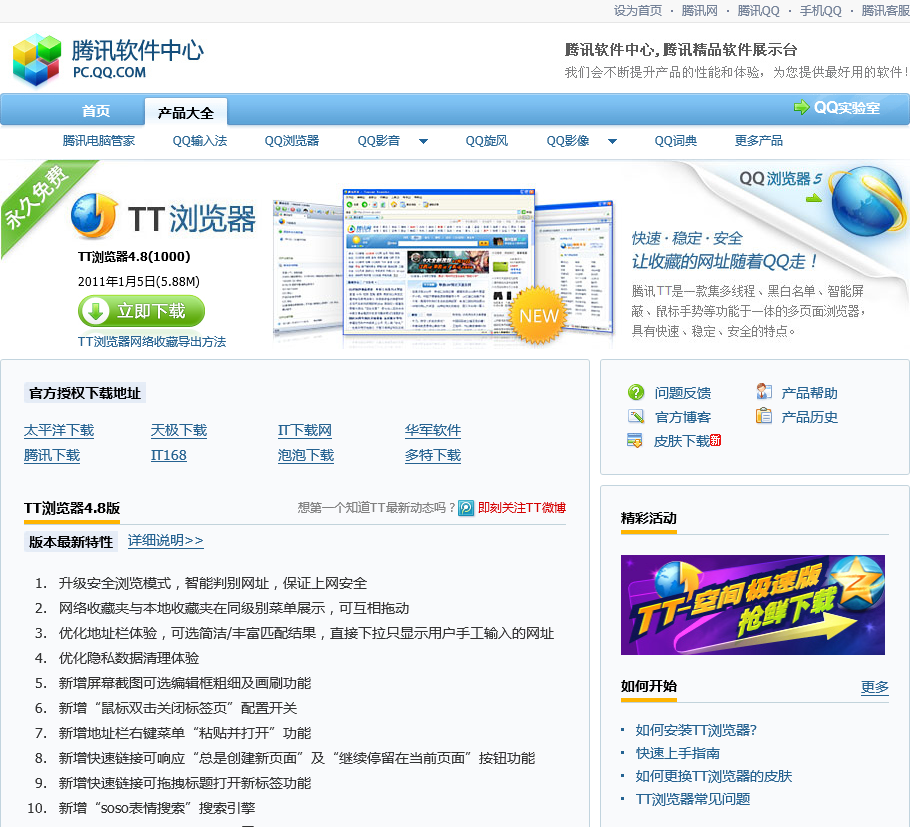Open the 产品历史 link
Image resolution: width=910 pixels, height=827 pixels.
pyautogui.click(x=809, y=417)
